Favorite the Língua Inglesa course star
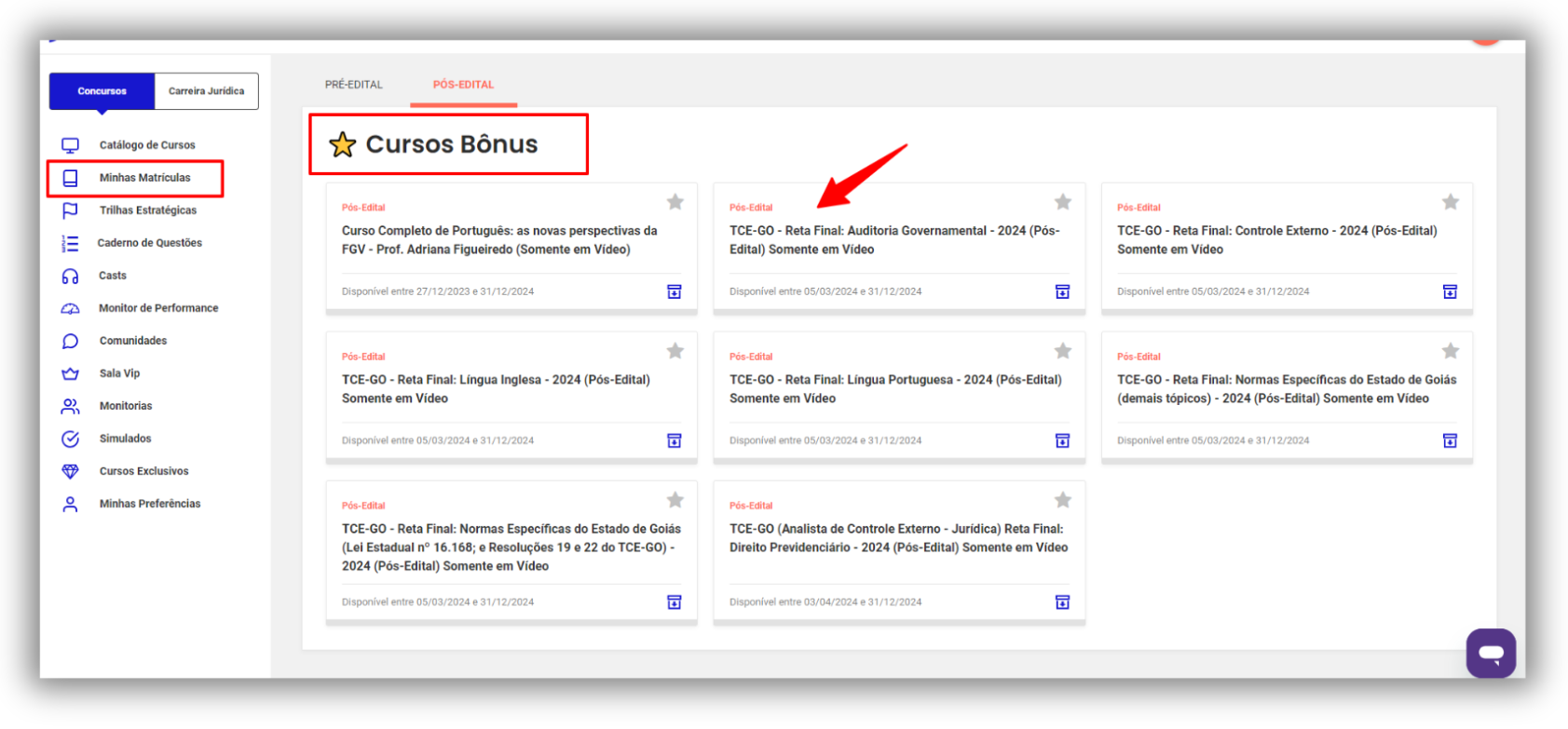Screen dimensions: 1568x729 coord(675,351)
